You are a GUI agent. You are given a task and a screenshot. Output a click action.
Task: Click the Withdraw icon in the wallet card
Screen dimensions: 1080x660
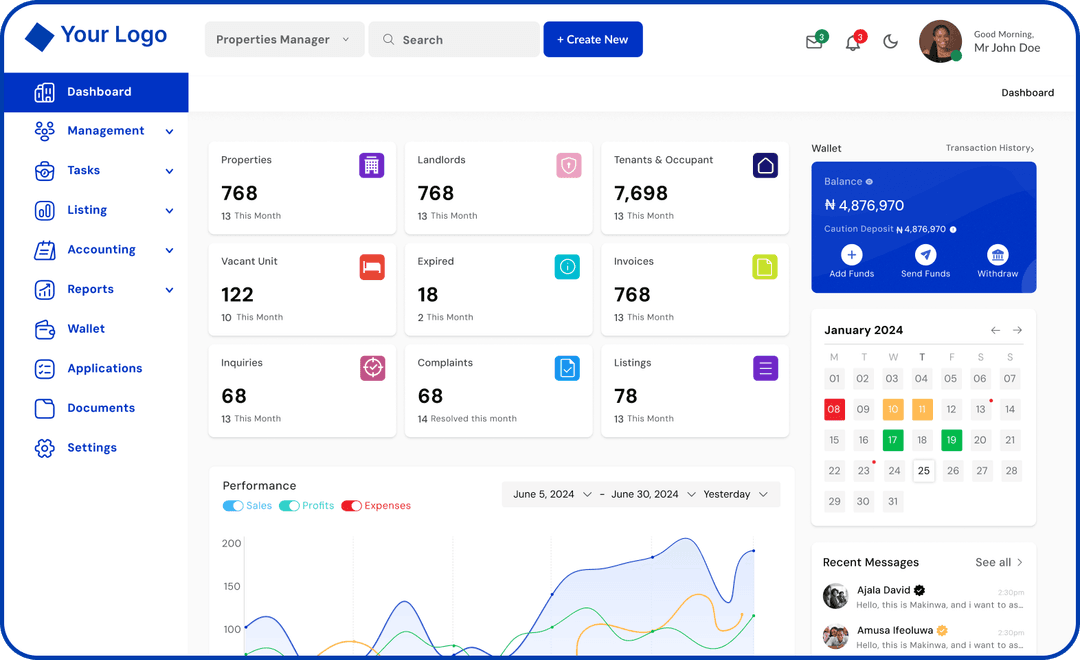click(996, 256)
